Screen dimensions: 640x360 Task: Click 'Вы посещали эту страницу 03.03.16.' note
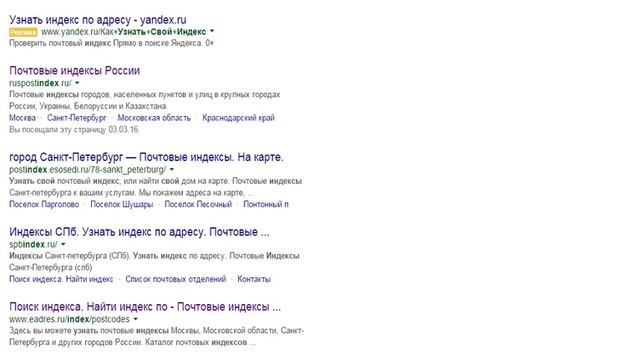(74, 129)
